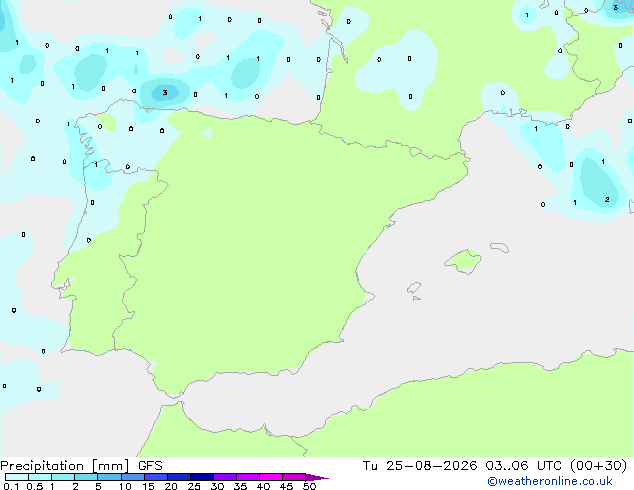Click the legend label '35'

pos(241,486)
